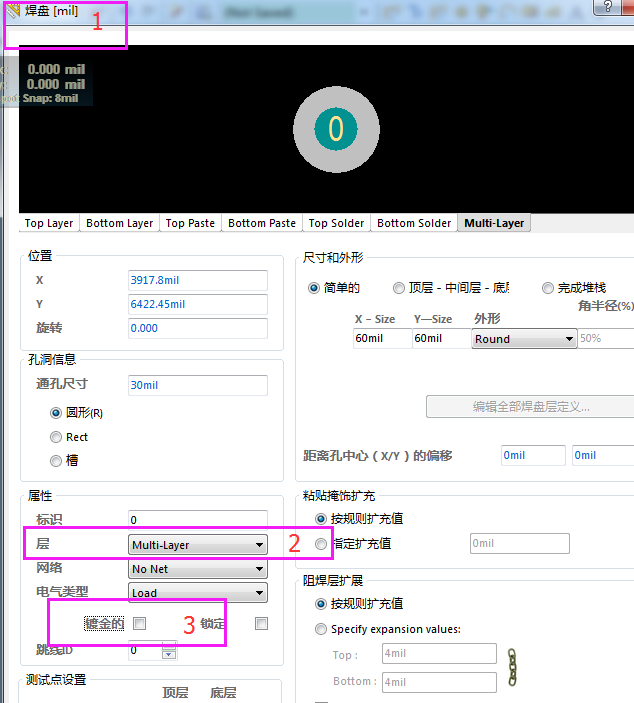Enable the 锁定 (locked) checkbox
Viewport: 634px width, 703px height.
tap(261, 624)
